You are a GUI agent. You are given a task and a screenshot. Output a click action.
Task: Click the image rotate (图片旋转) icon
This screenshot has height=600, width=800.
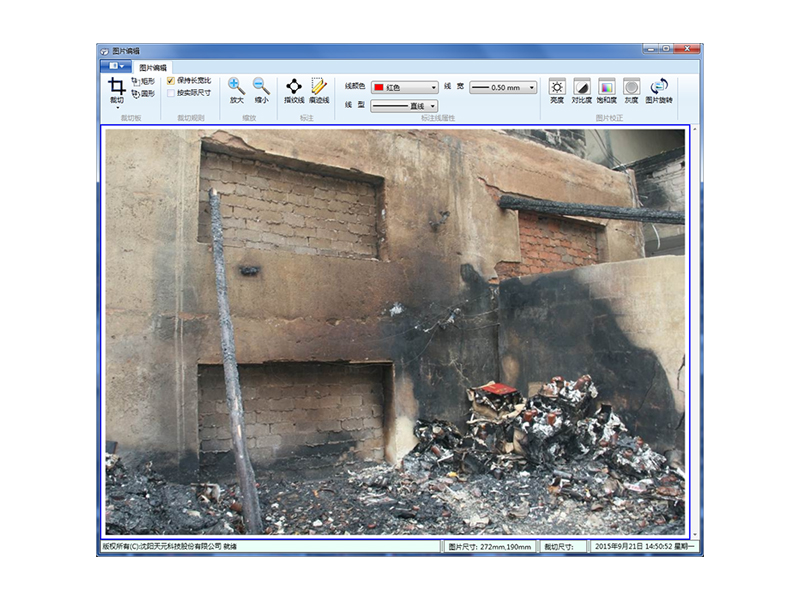click(x=659, y=90)
